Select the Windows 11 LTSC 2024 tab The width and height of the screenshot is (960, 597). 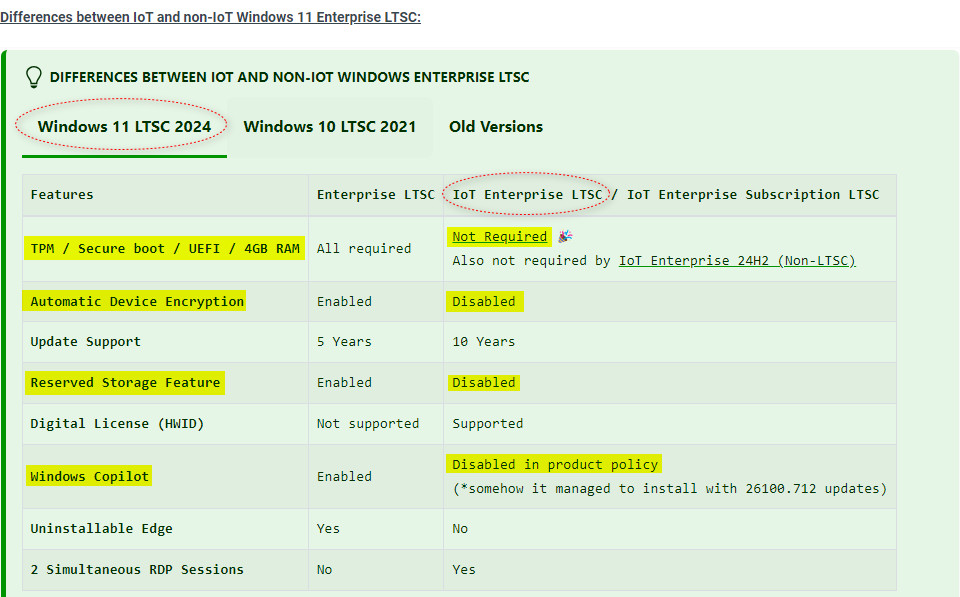coord(124,127)
